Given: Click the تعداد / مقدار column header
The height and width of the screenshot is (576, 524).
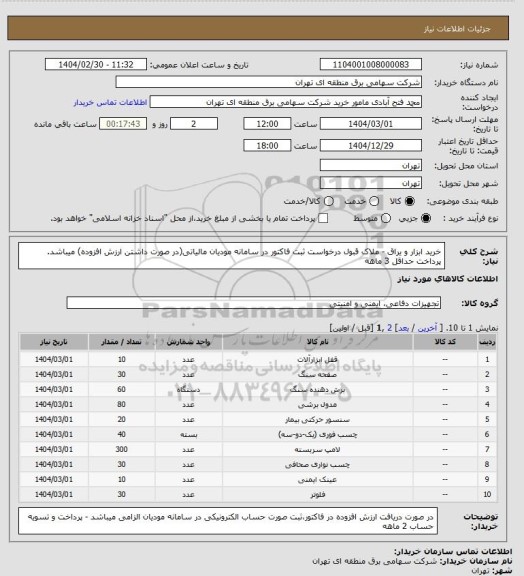Looking at the screenshot, I should (x=121, y=342).
